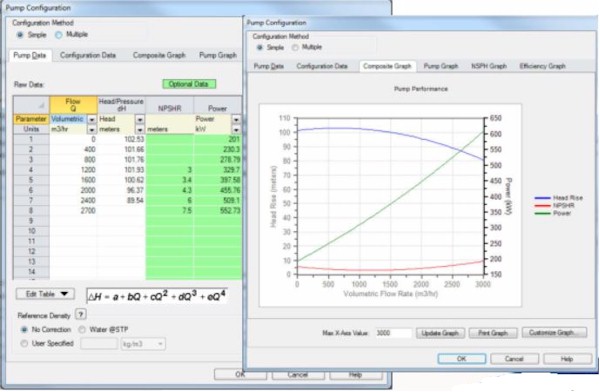Select flow value 2700 in row 8
600x392 pixels.
73,211
